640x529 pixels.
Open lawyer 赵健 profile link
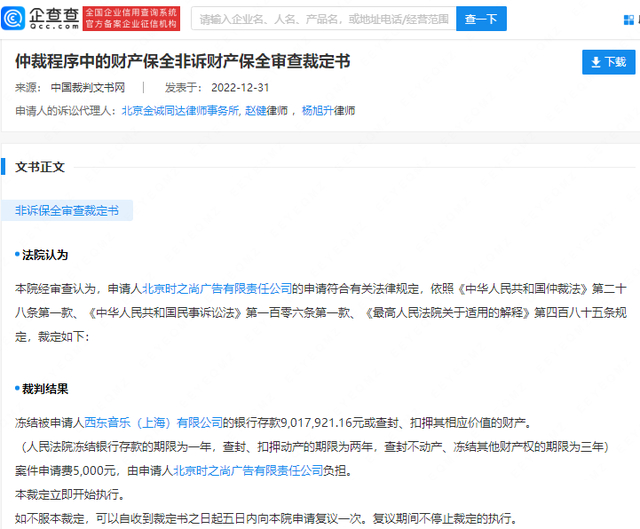tap(256, 111)
